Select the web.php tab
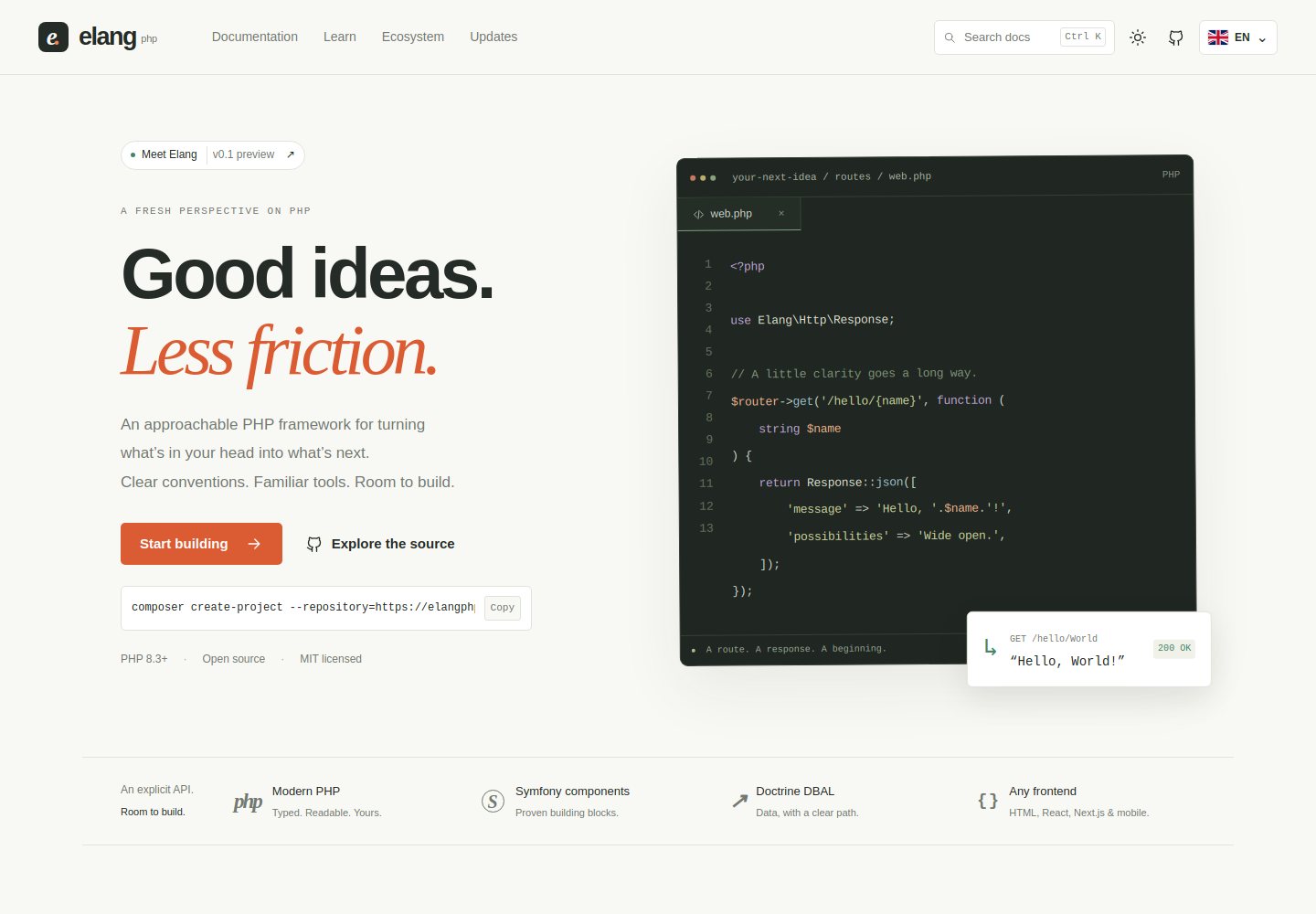The image size is (1316, 914). [739, 213]
